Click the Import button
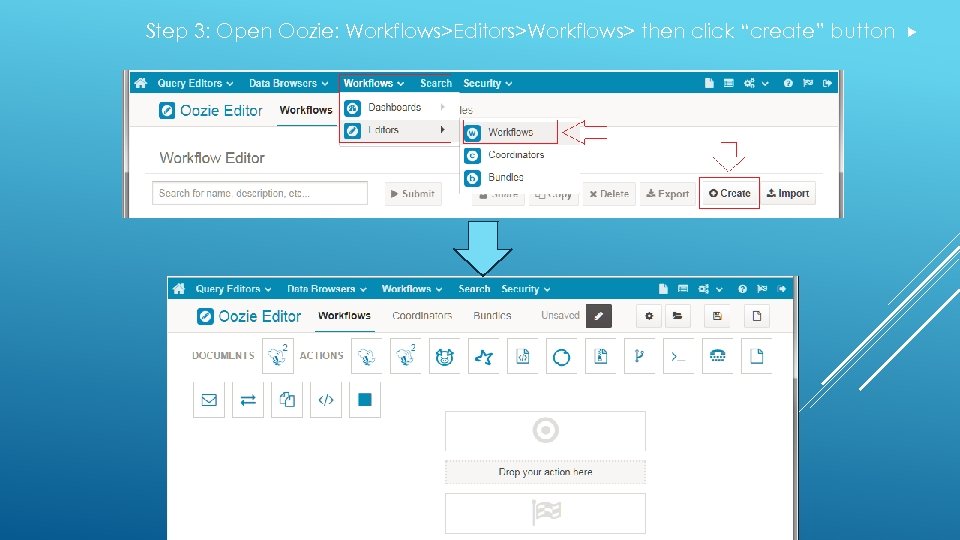 (788, 193)
